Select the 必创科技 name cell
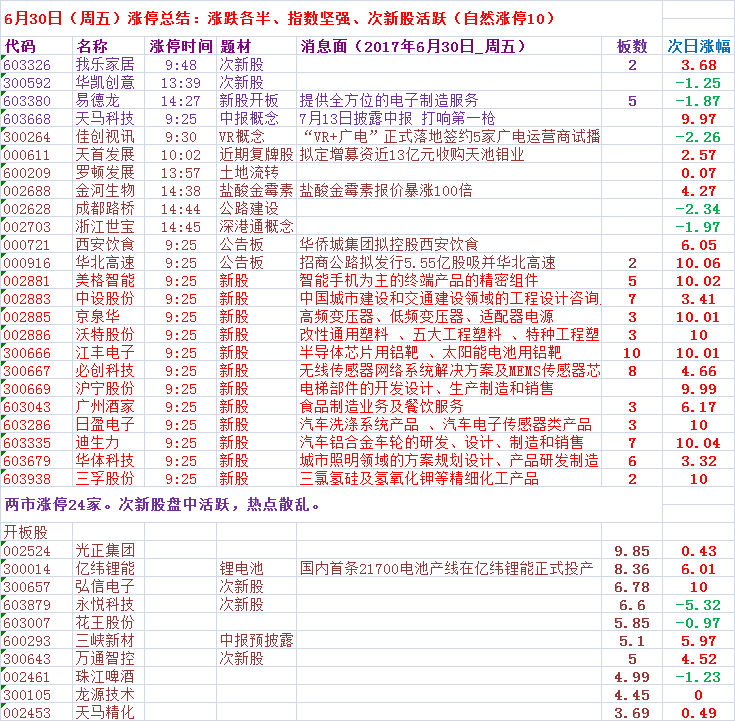This screenshot has height=721, width=735. tap(108, 370)
